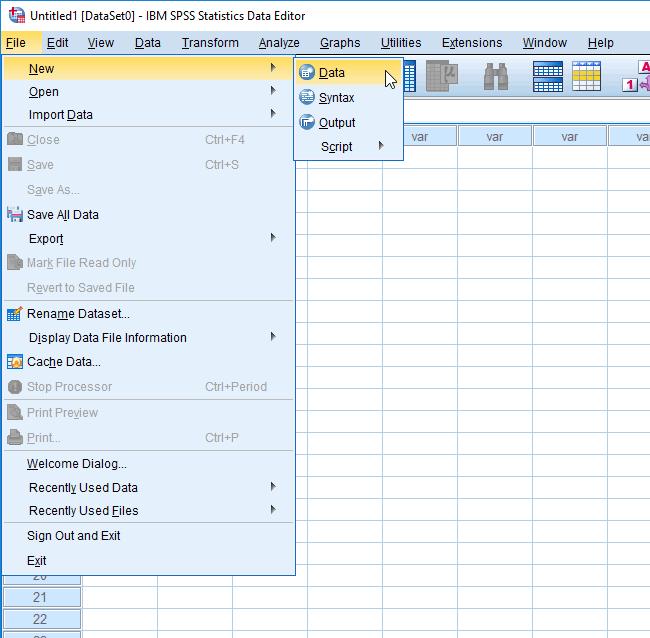The width and height of the screenshot is (650, 638).
Task: Click the Save All Data disk icon
Action: coord(15,214)
